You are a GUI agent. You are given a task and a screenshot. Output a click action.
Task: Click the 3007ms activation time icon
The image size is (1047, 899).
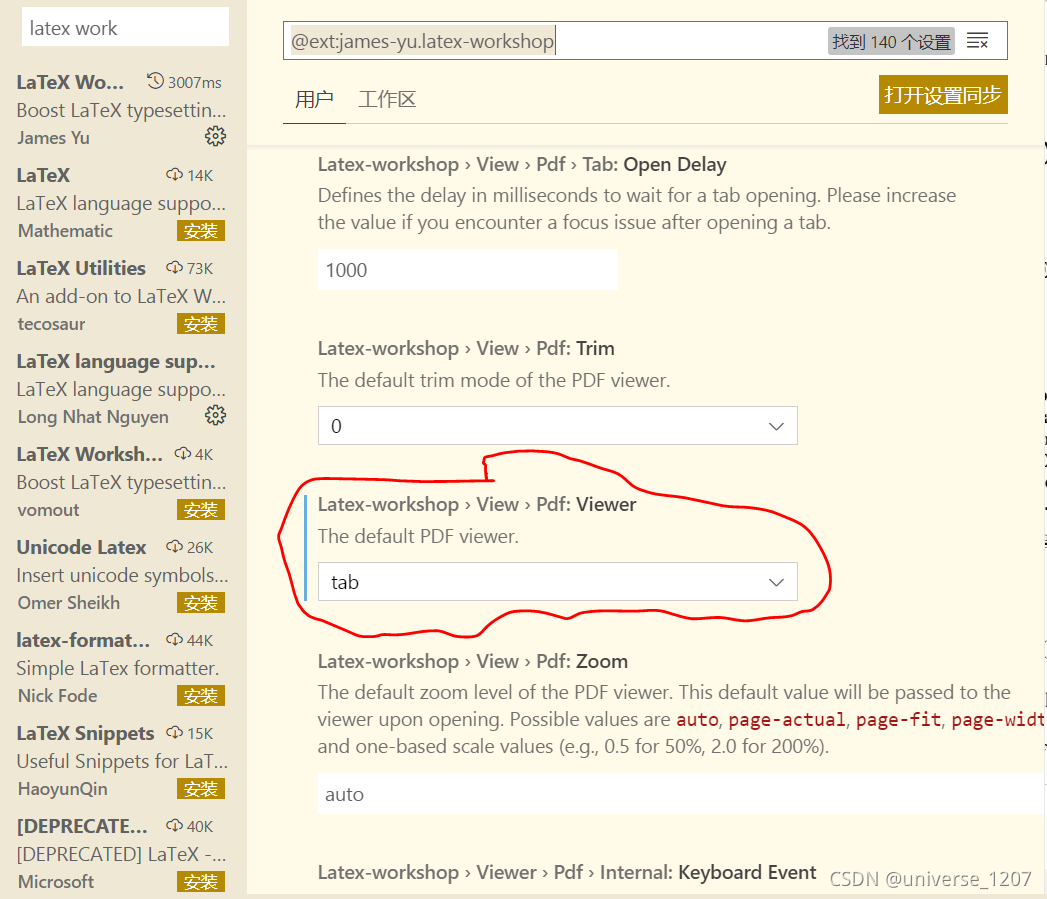(x=156, y=81)
